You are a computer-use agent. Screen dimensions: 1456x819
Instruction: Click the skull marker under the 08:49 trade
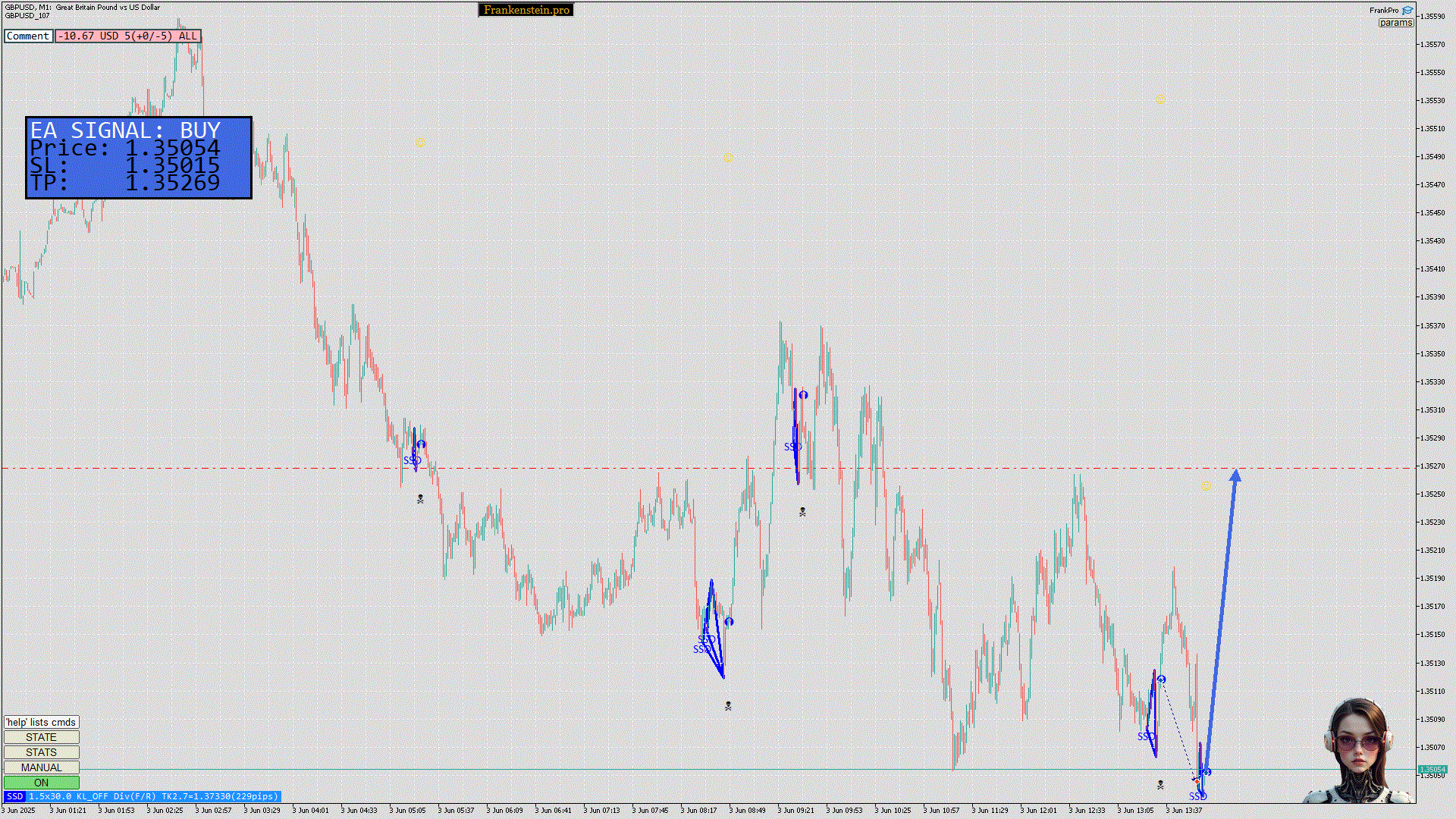point(728,706)
